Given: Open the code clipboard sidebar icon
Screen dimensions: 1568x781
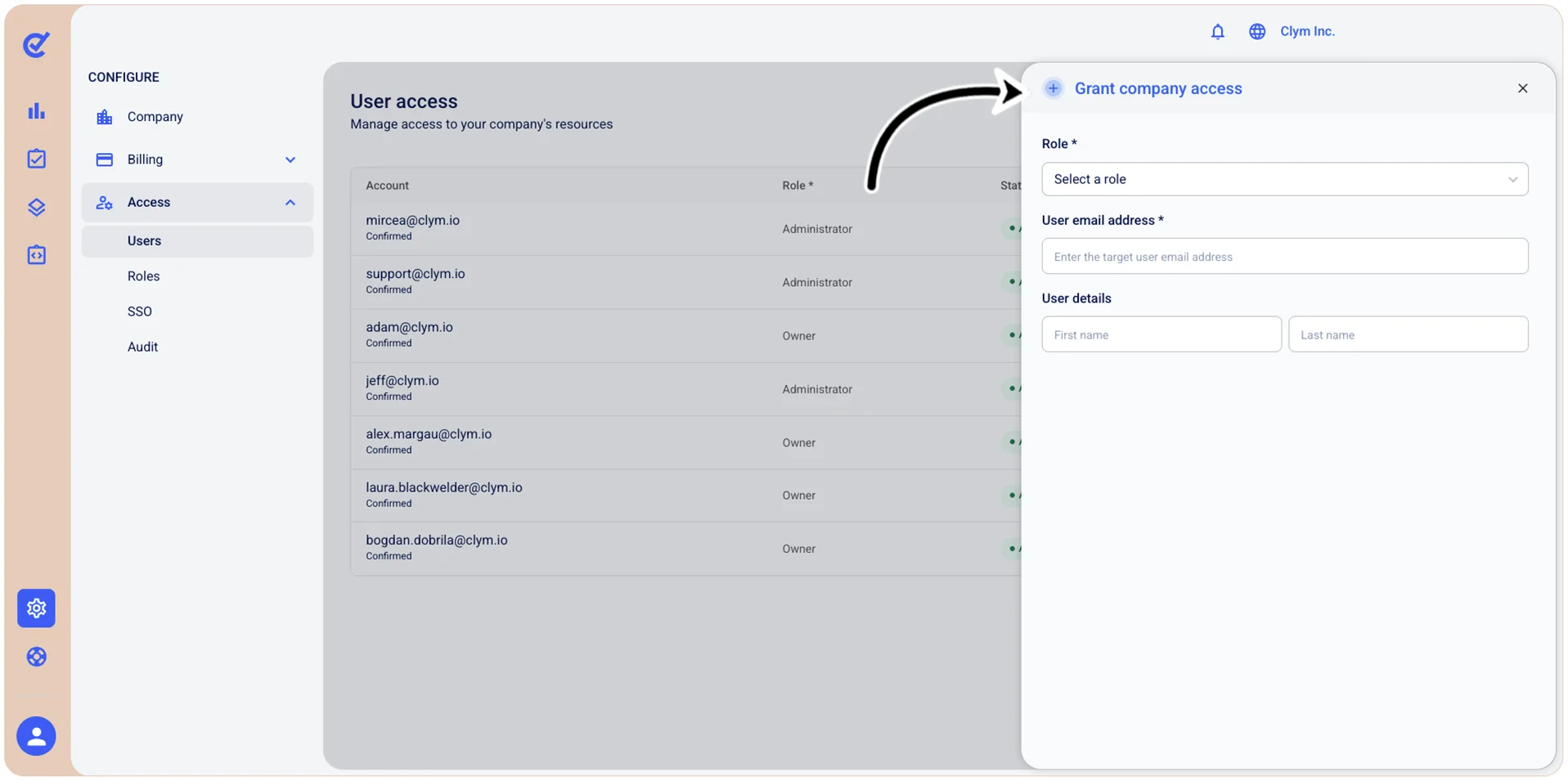Looking at the screenshot, I should tap(36, 255).
